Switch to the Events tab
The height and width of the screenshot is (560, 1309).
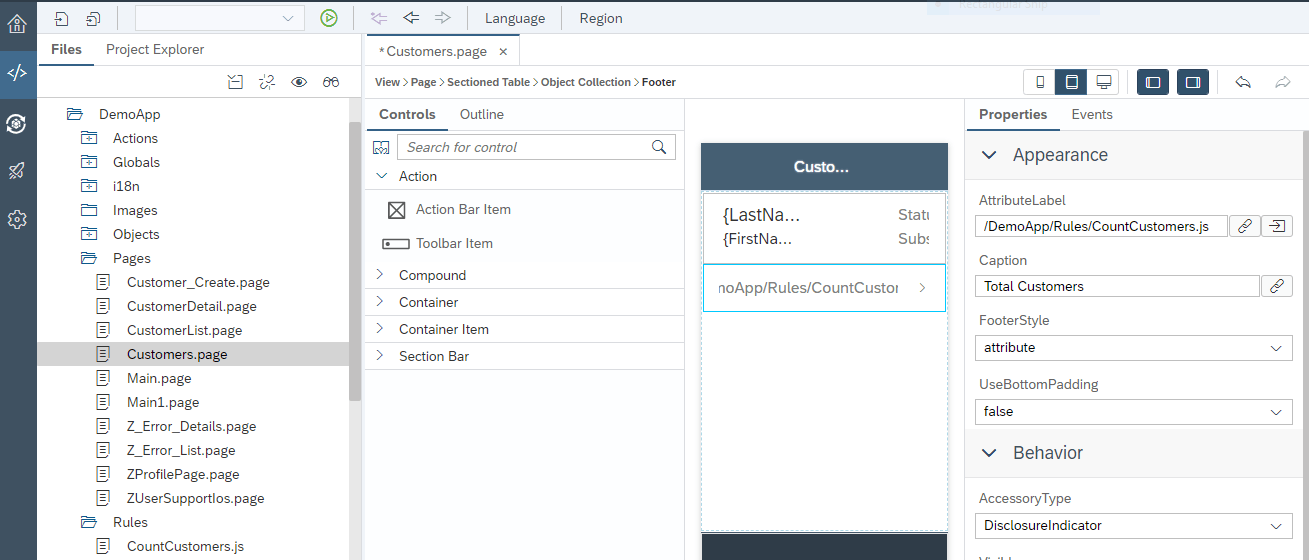pos(1091,114)
